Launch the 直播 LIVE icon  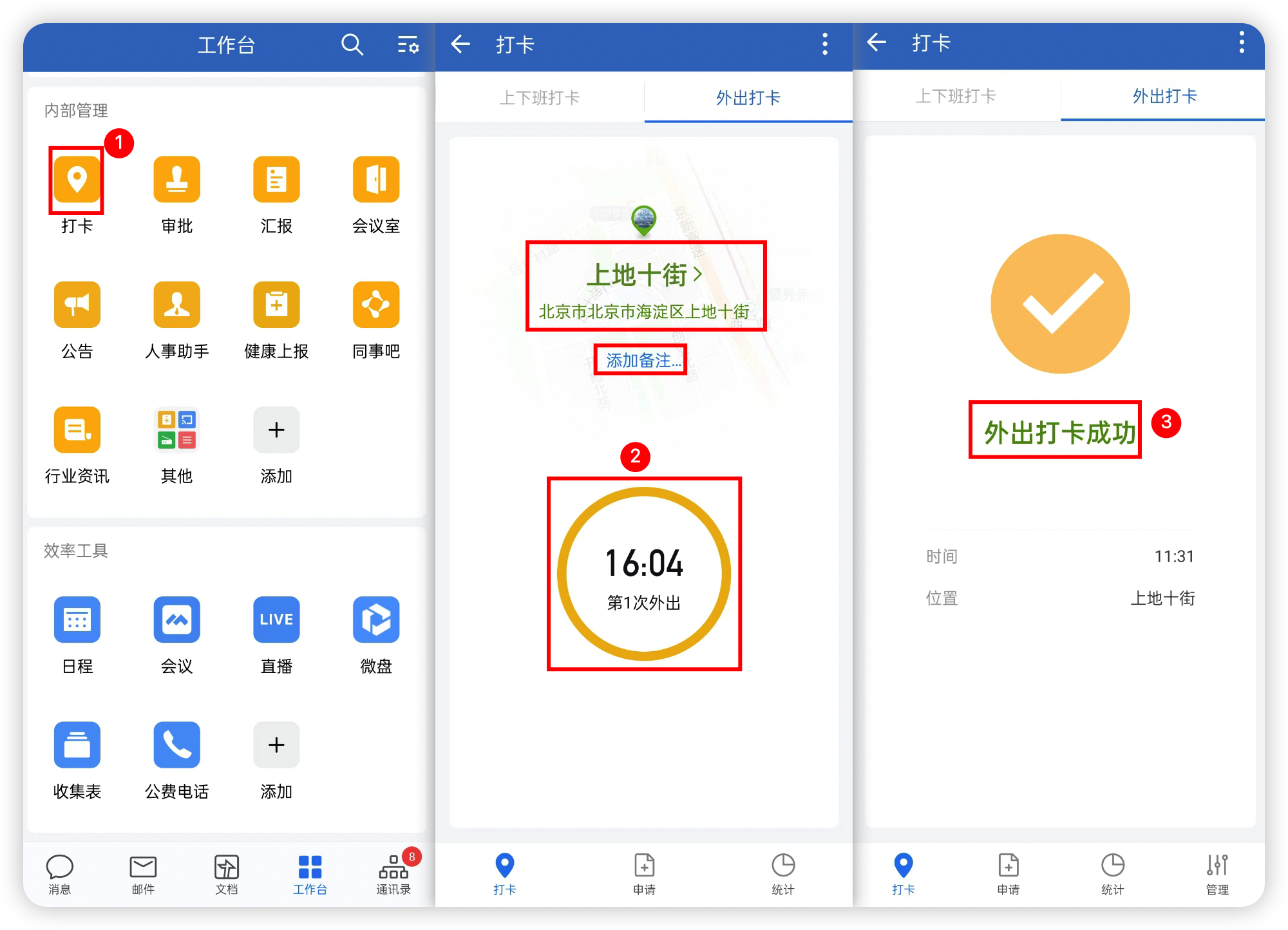pyautogui.click(x=276, y=620)
